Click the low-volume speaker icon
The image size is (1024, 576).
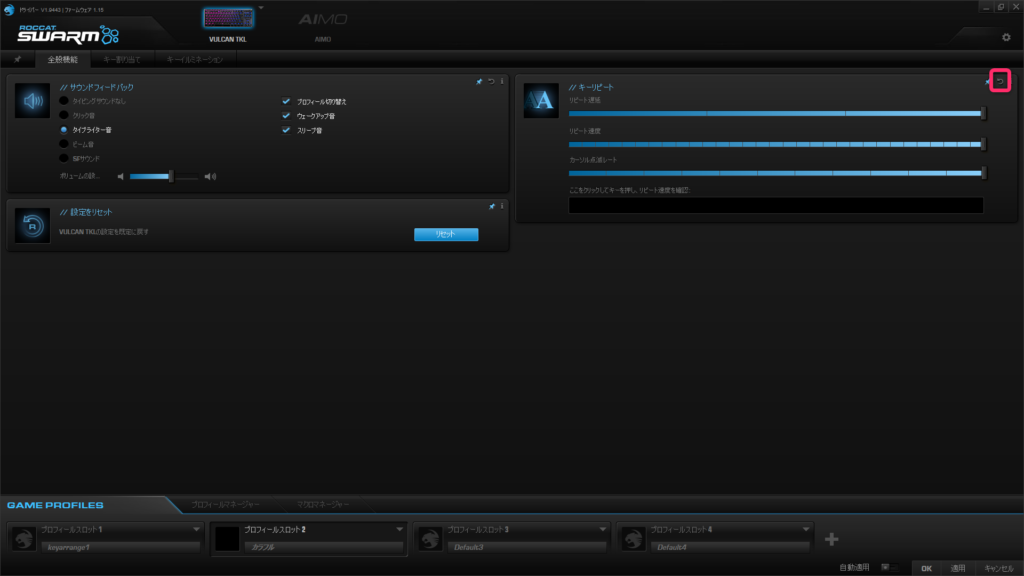(x=121, y=176)
